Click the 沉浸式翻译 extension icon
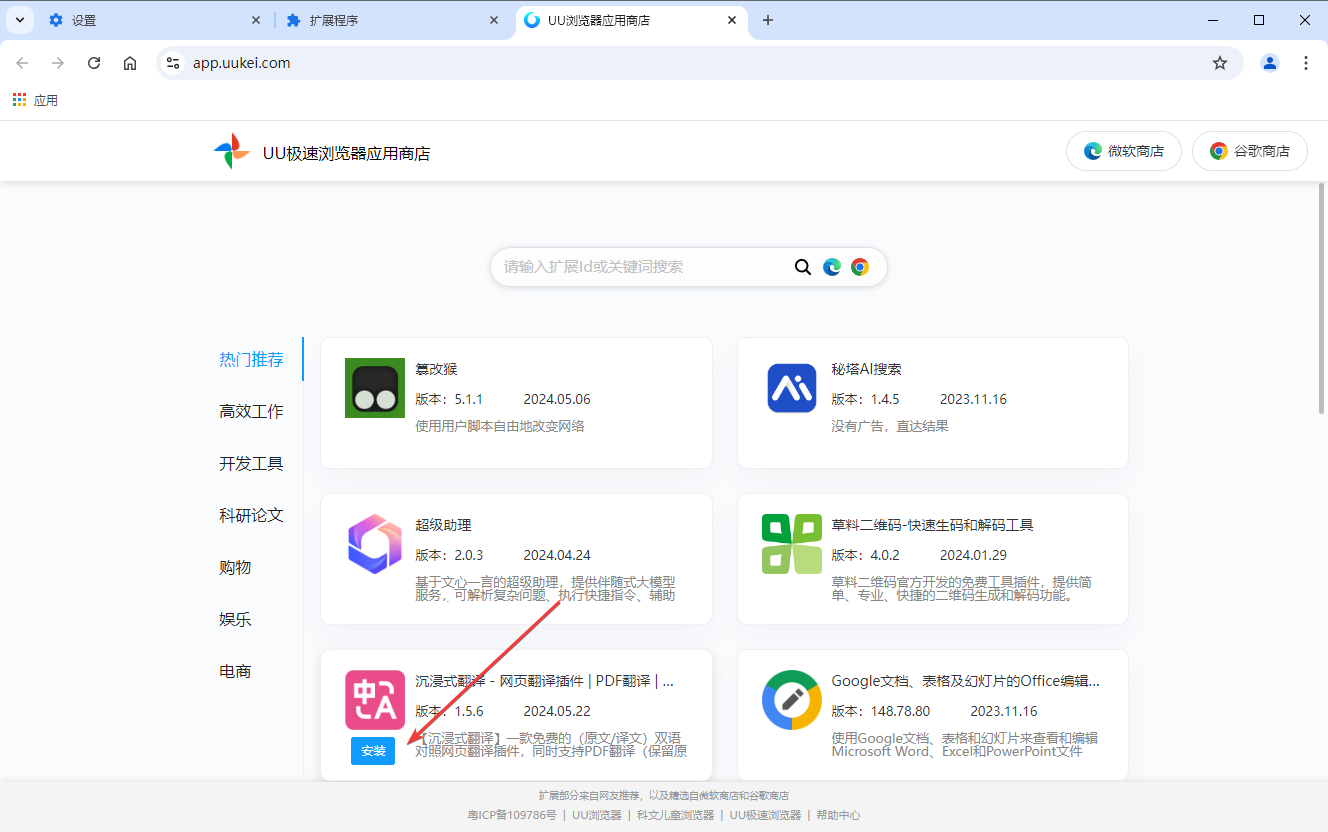 pyautogui.click(x=374, y=700)
